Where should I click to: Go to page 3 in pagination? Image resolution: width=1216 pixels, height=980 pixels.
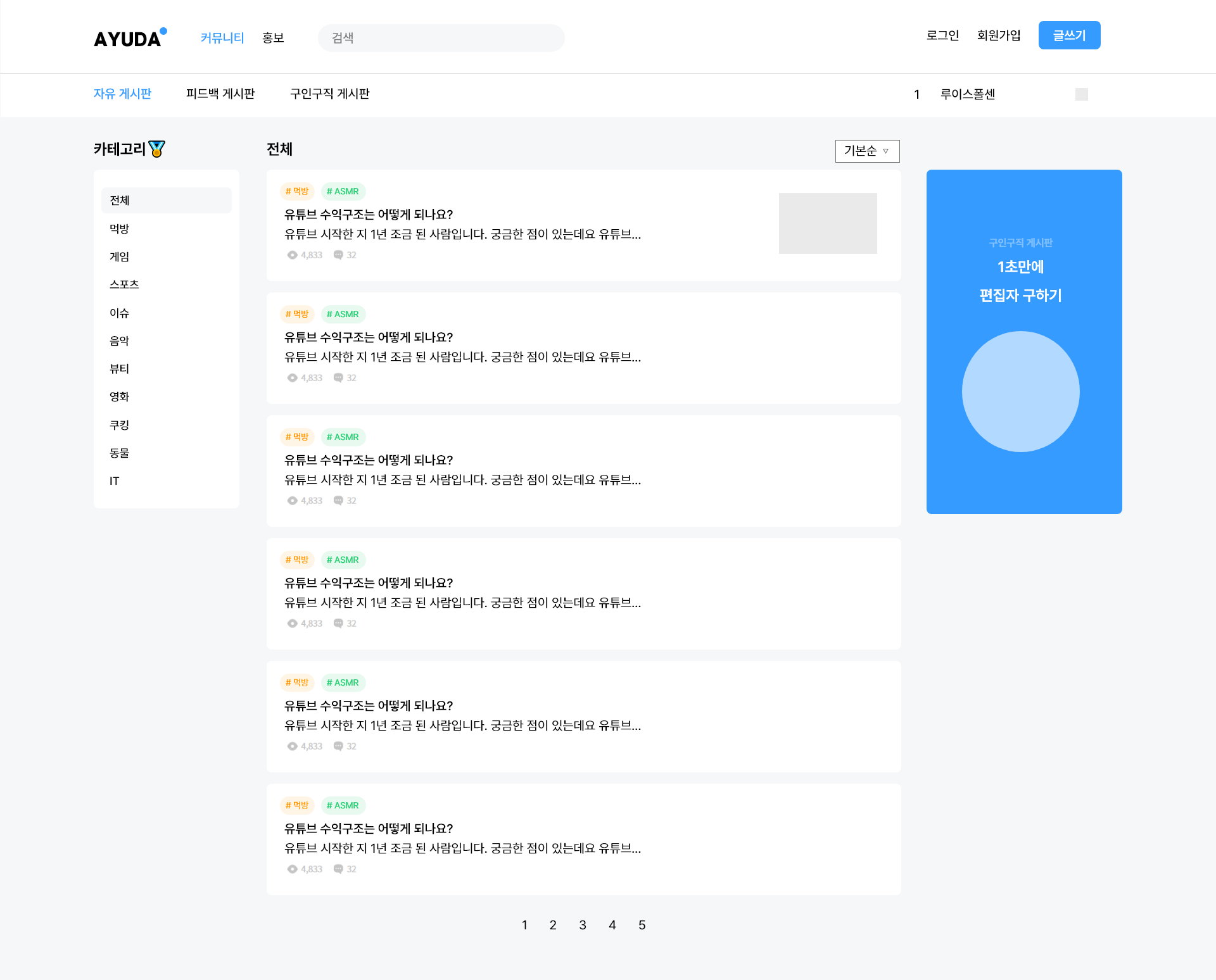coord(583,925)
